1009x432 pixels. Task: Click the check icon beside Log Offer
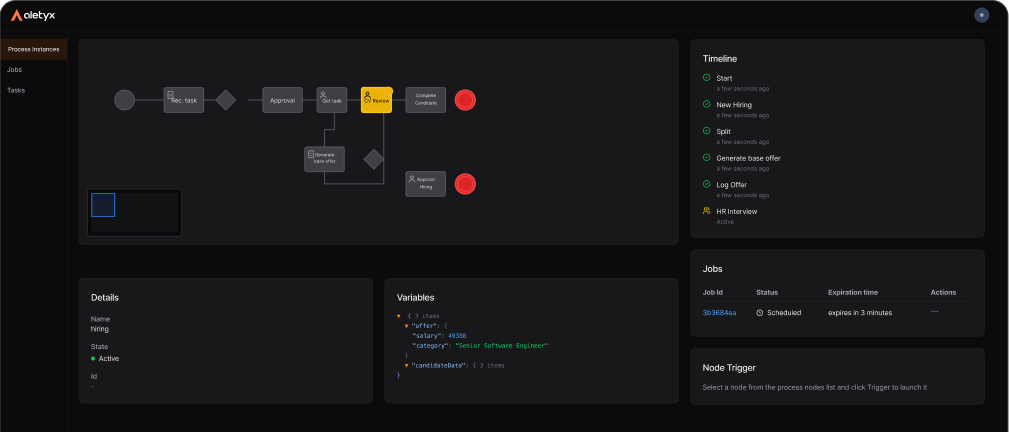pos(707,184)
